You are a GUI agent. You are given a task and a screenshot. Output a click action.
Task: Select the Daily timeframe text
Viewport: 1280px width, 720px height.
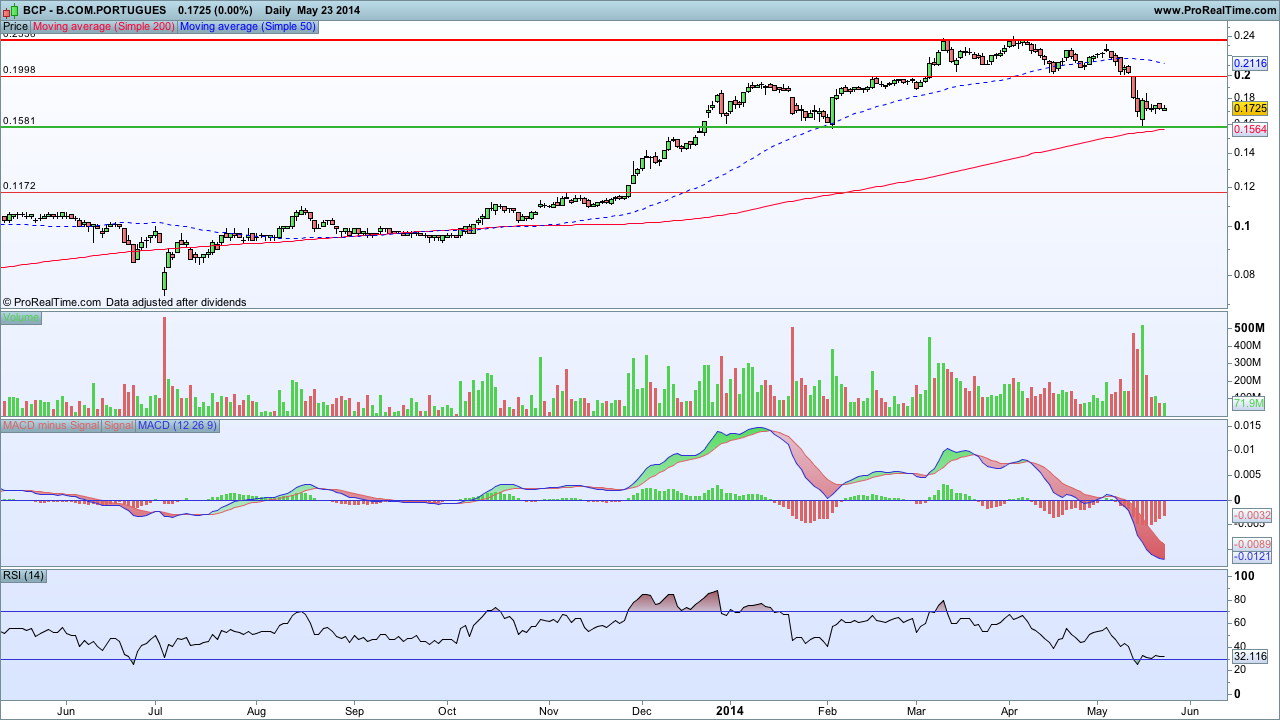click(279, 10)
